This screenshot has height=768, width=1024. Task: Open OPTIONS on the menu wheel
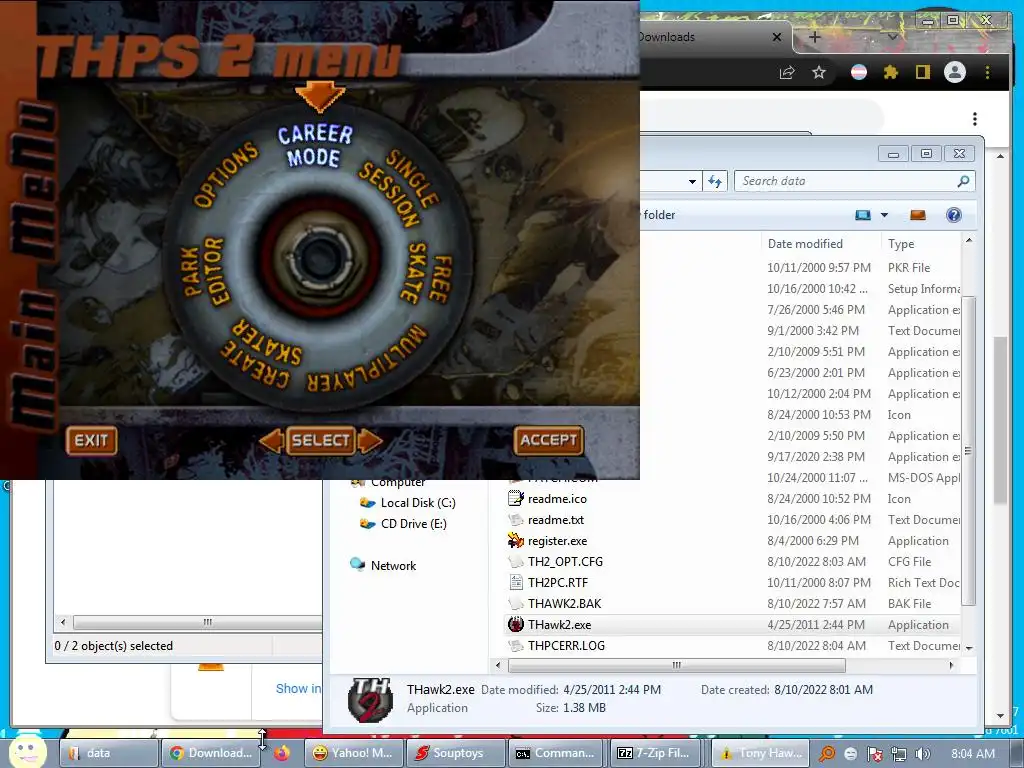click(x=226, y=174)
